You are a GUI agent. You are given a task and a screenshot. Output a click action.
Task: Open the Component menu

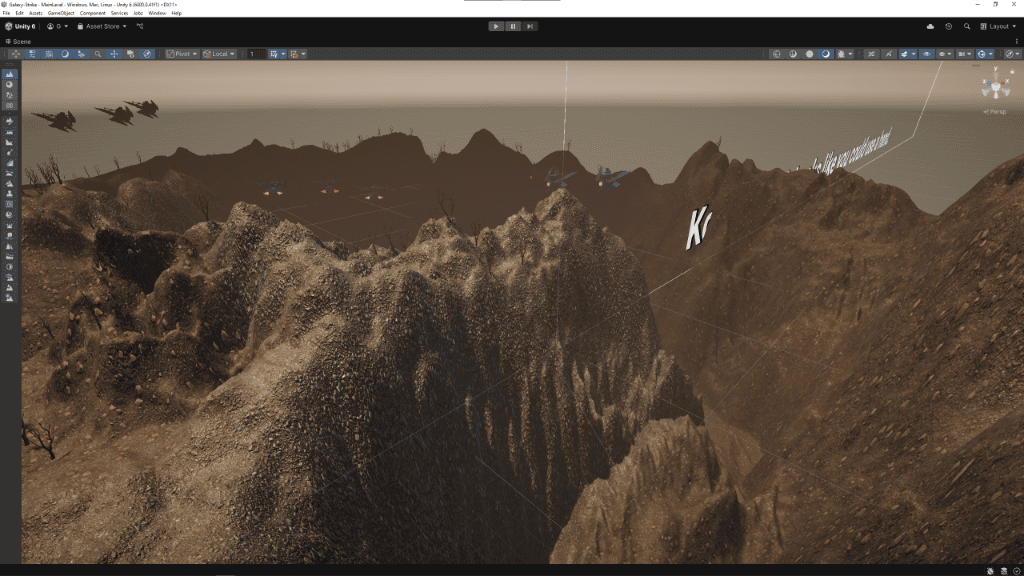(93, 13)
